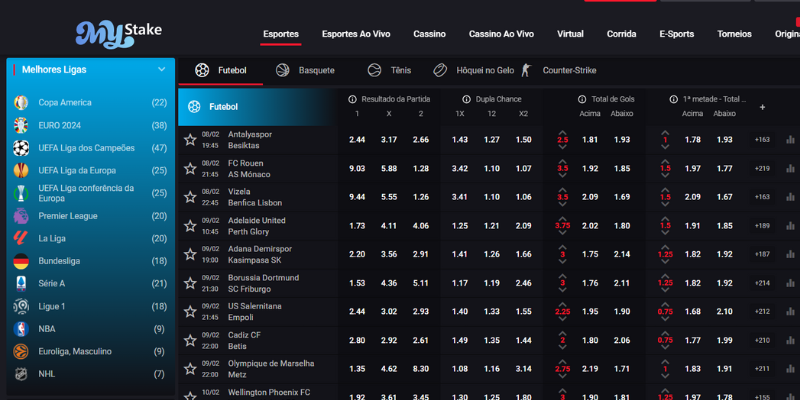The image size is (800, 400).
Task: Collapse the Melhores Ligas panel chevron
Action: point(162,69)
